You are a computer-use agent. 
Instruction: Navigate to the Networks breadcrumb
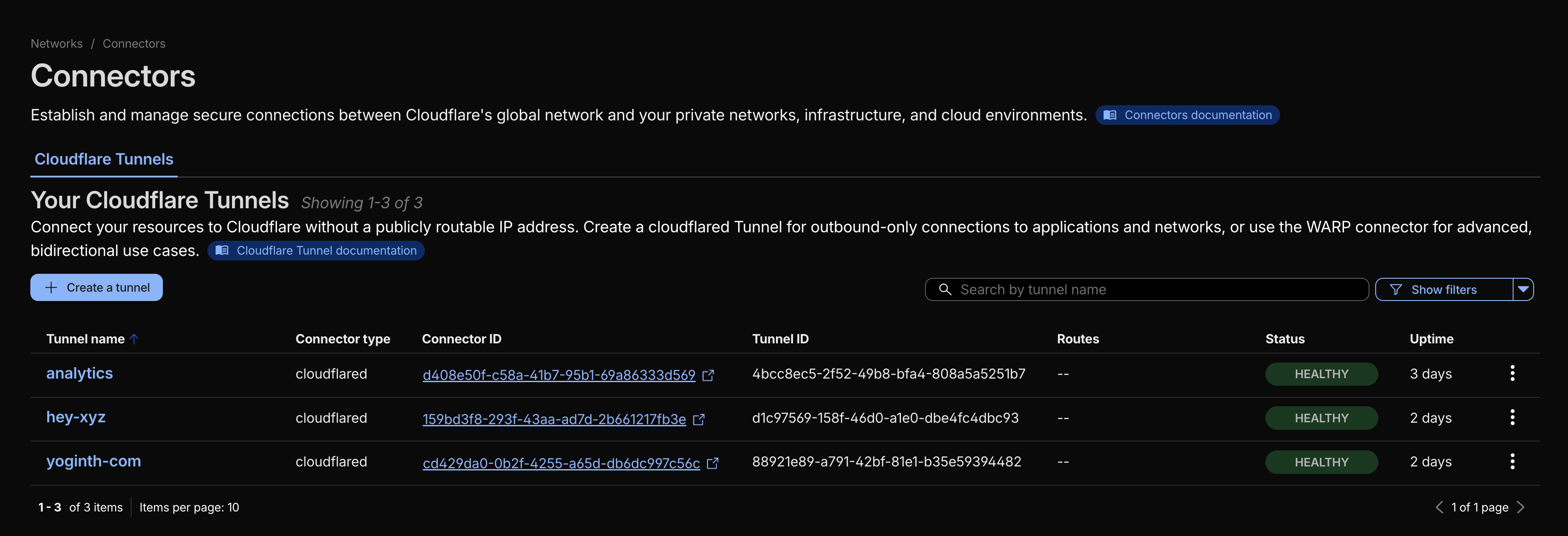tap(57, 44)
